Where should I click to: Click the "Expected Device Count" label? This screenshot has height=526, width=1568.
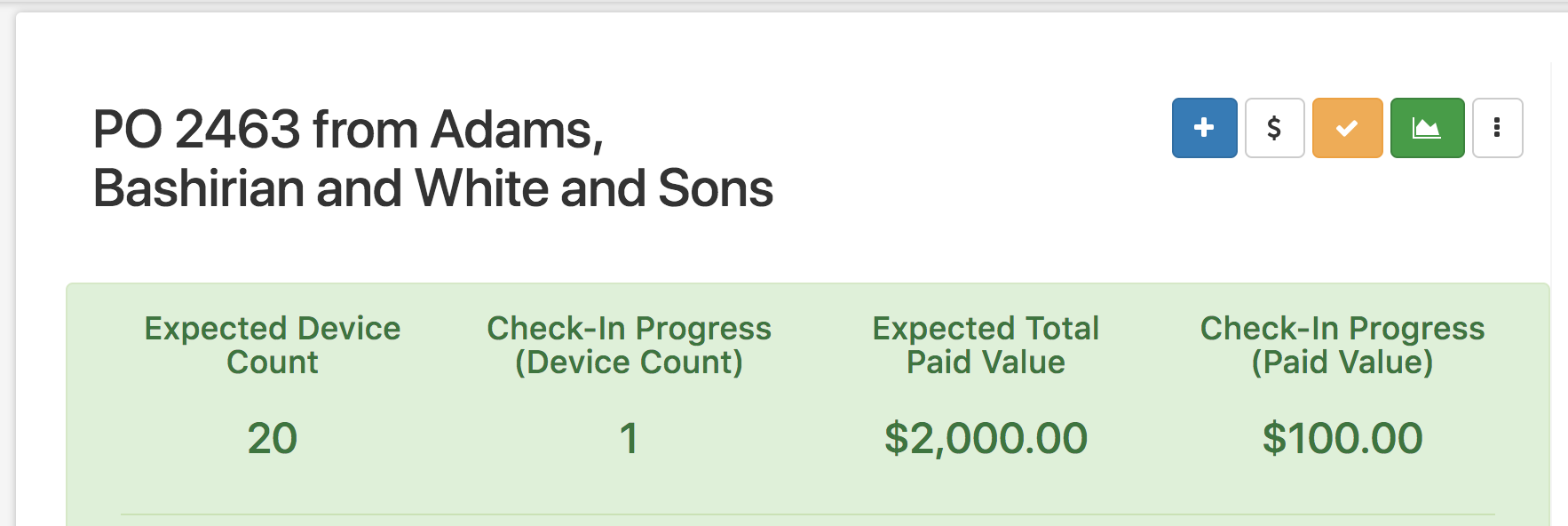272,345
